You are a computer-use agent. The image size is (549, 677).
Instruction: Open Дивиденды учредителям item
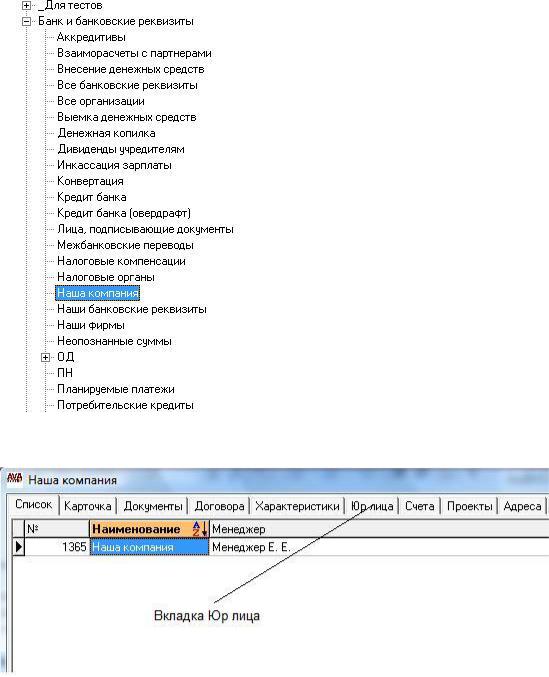[x=120, y=149]
